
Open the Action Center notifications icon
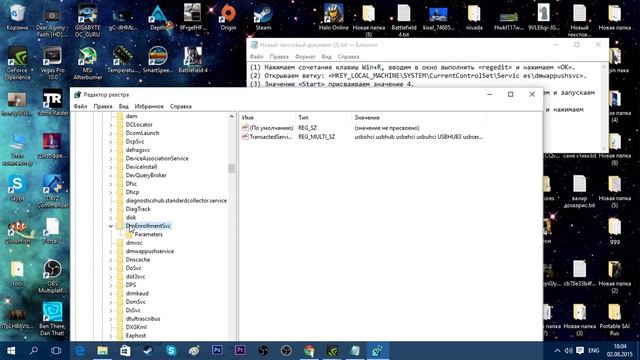pyautogui.click(x=580, y=351)
